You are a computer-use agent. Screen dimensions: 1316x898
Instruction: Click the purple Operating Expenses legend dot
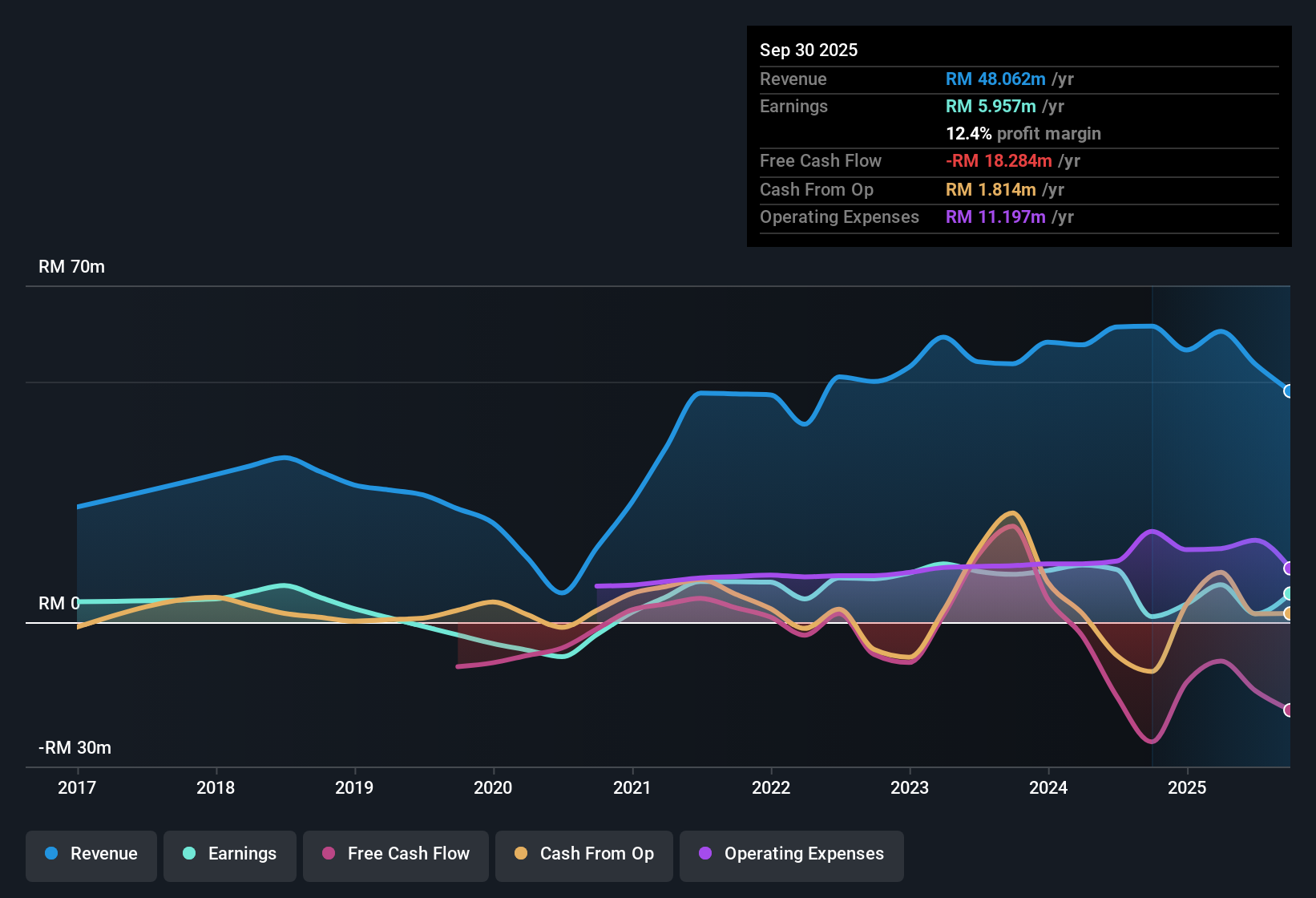704,854
